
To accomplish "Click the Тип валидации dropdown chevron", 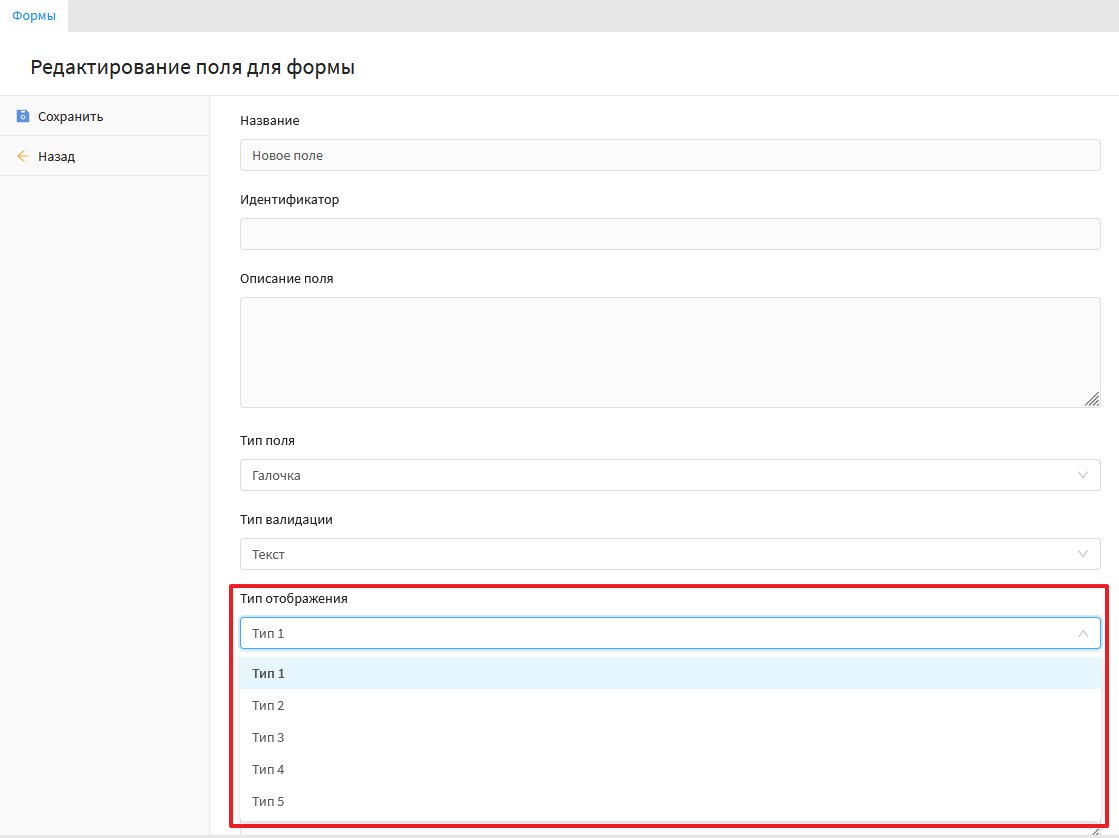I will tap(1083, 554).
